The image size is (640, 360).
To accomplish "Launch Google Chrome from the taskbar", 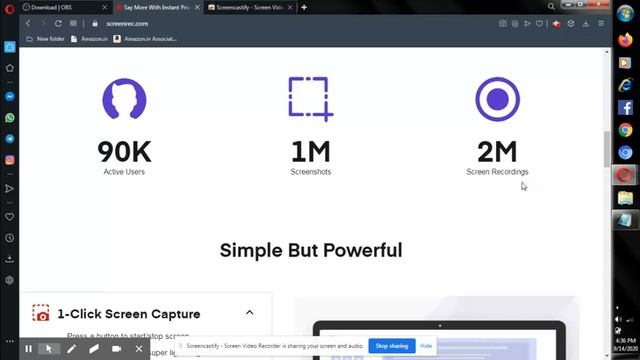I will tap(625, 130).
